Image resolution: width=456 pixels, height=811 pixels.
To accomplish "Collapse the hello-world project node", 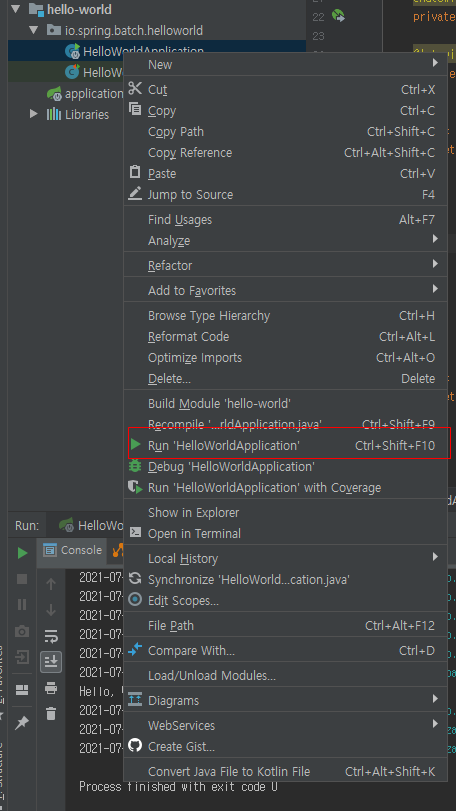I will [15, 9].
